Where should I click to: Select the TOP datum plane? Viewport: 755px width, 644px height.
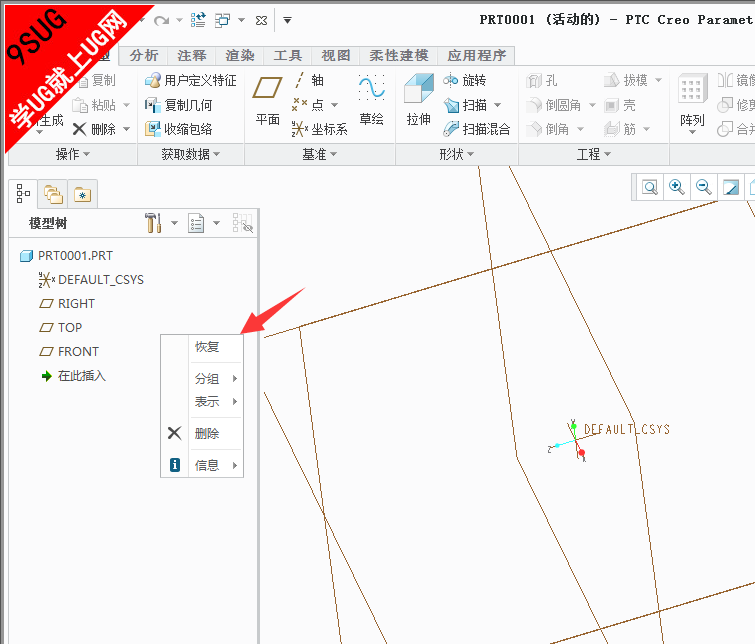pyautogui.click(x=61, y=328)
